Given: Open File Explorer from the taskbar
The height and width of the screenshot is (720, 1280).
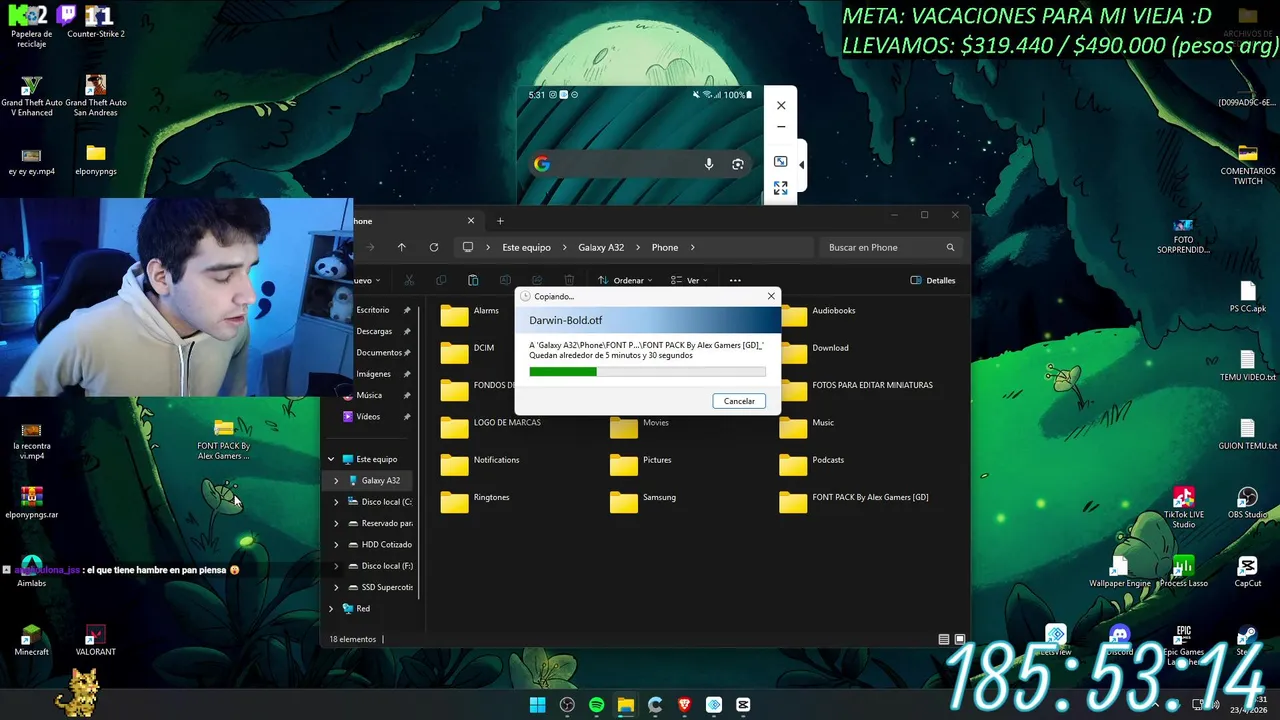Looking at the screenshot, I should (626, 705).
